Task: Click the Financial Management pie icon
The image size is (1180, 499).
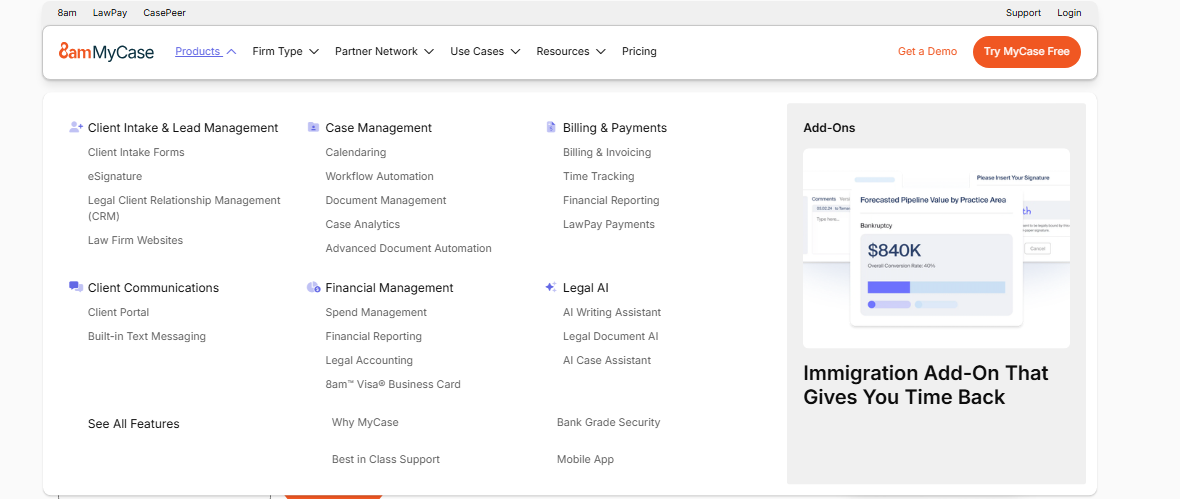Action: (314, 288)
